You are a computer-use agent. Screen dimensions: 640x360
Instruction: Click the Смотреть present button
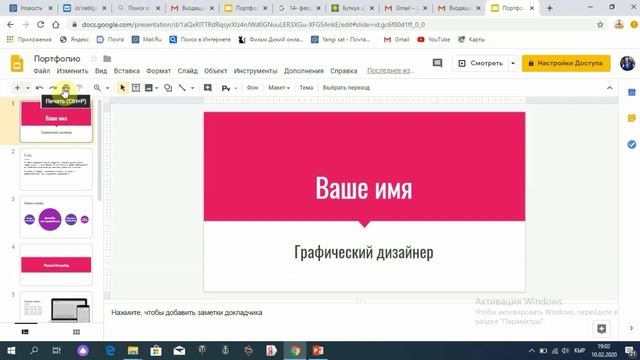[480, 63]
